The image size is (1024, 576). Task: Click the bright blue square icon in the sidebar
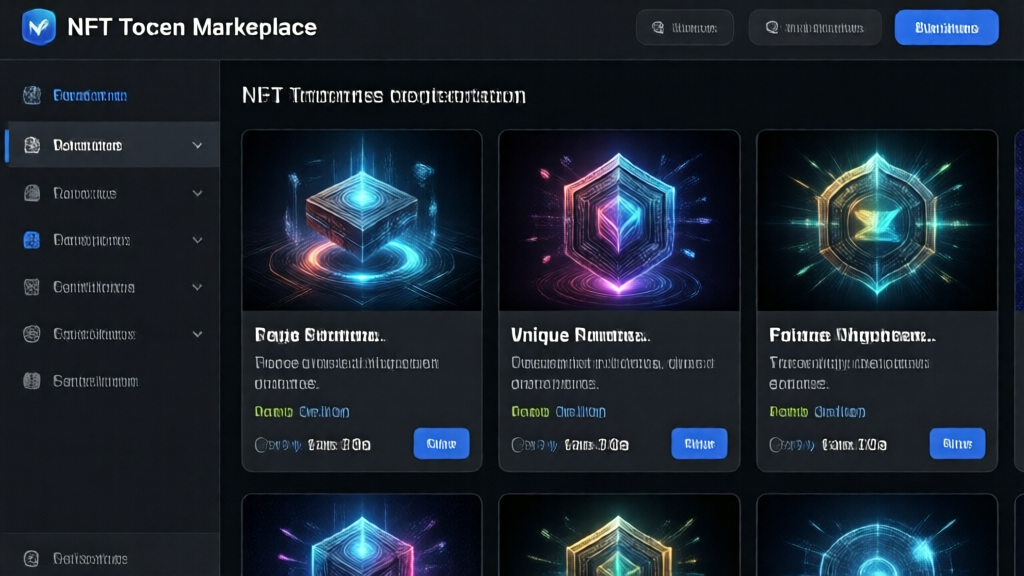pyautogui.click(x=32, y=240)
